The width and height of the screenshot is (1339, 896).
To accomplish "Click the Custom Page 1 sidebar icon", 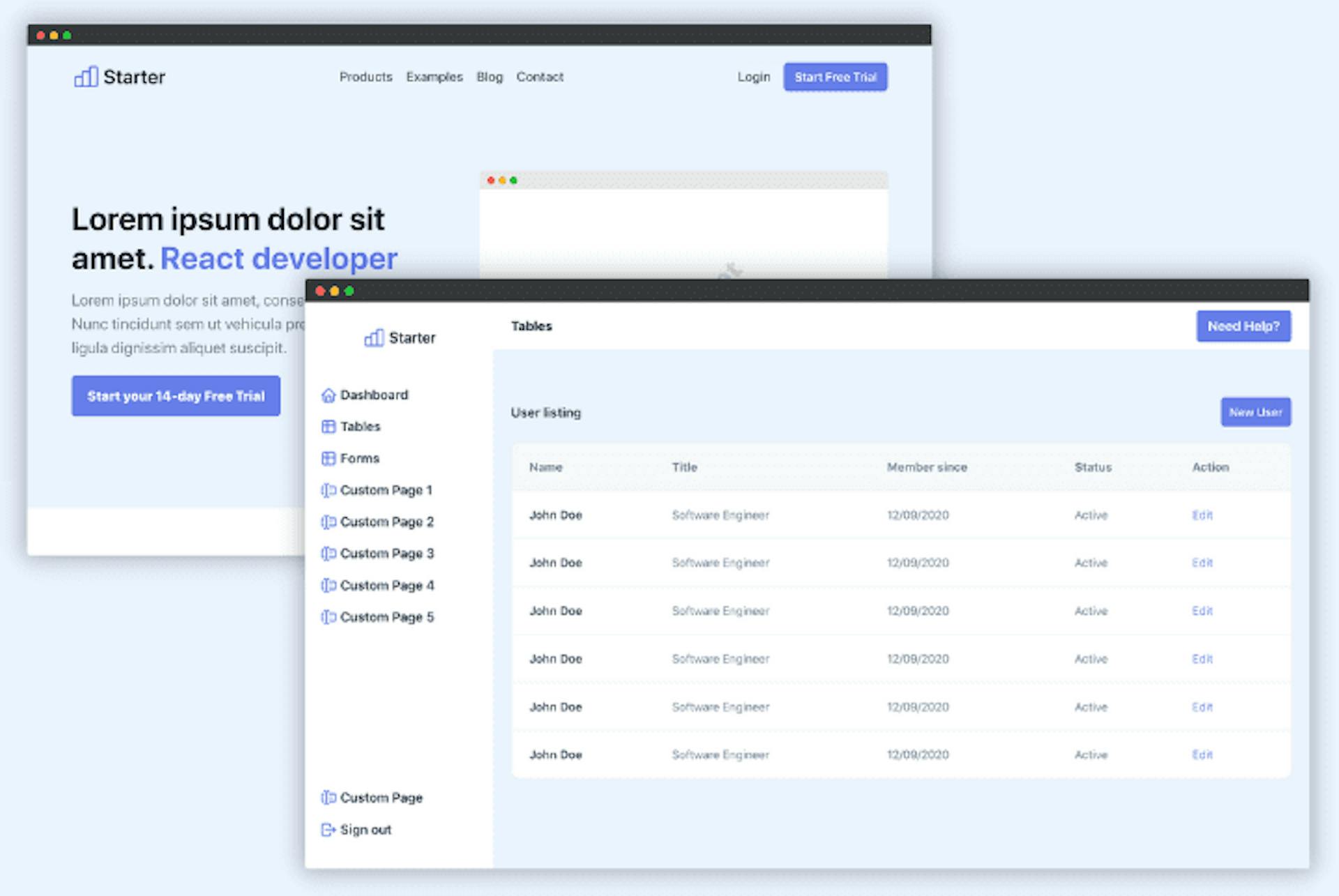I will [329, 490].
